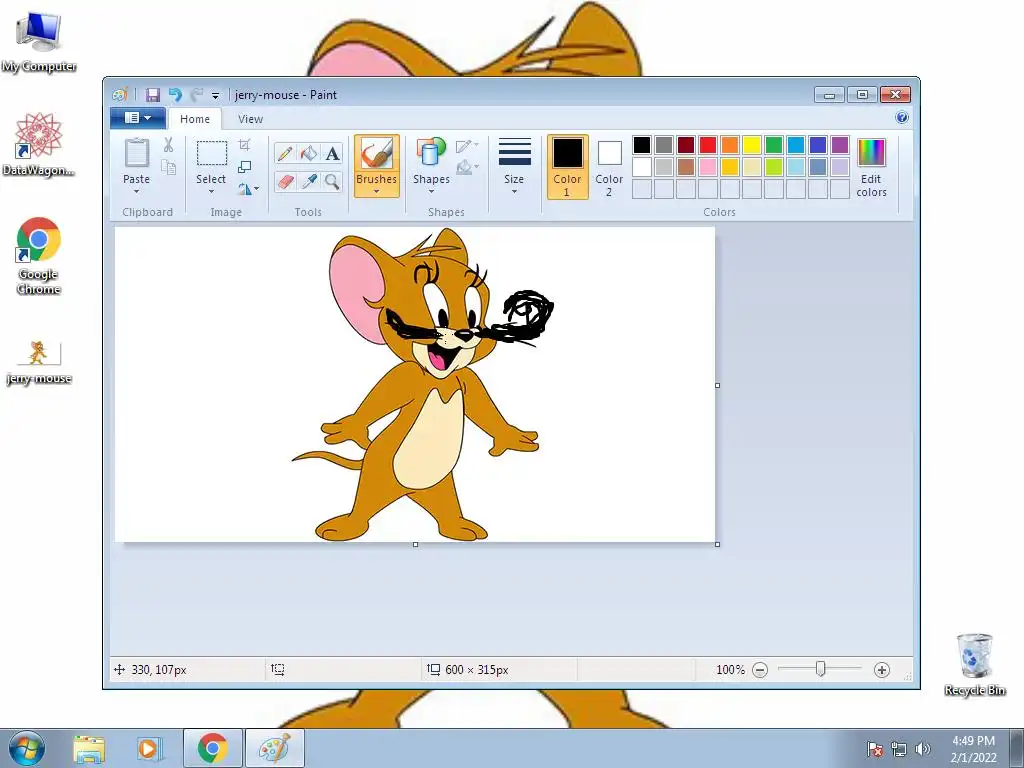Screen dimensions: 1024x768
Task: Open My Computer desktop icon
Action: tap(39, 41)
